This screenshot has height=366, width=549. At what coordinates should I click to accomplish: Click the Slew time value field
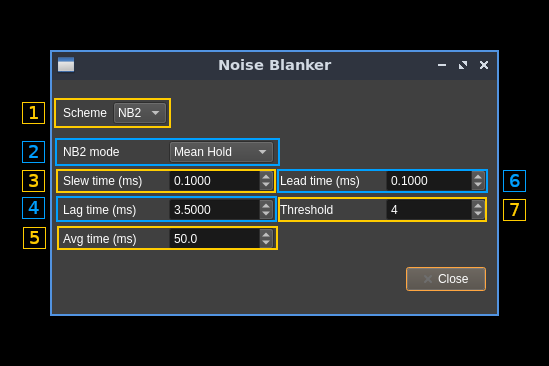pyautogui.click(x=215, y=181)
